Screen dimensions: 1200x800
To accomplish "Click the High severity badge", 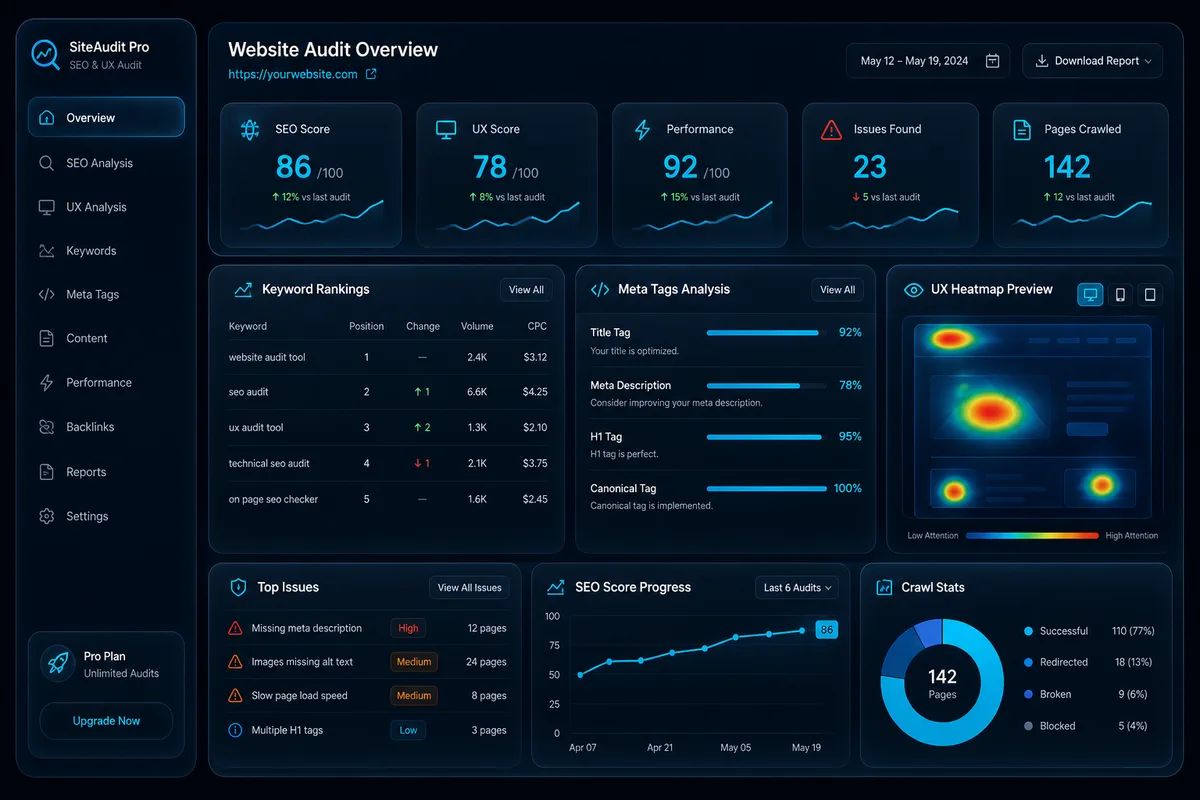I will [x=408, y=629].
